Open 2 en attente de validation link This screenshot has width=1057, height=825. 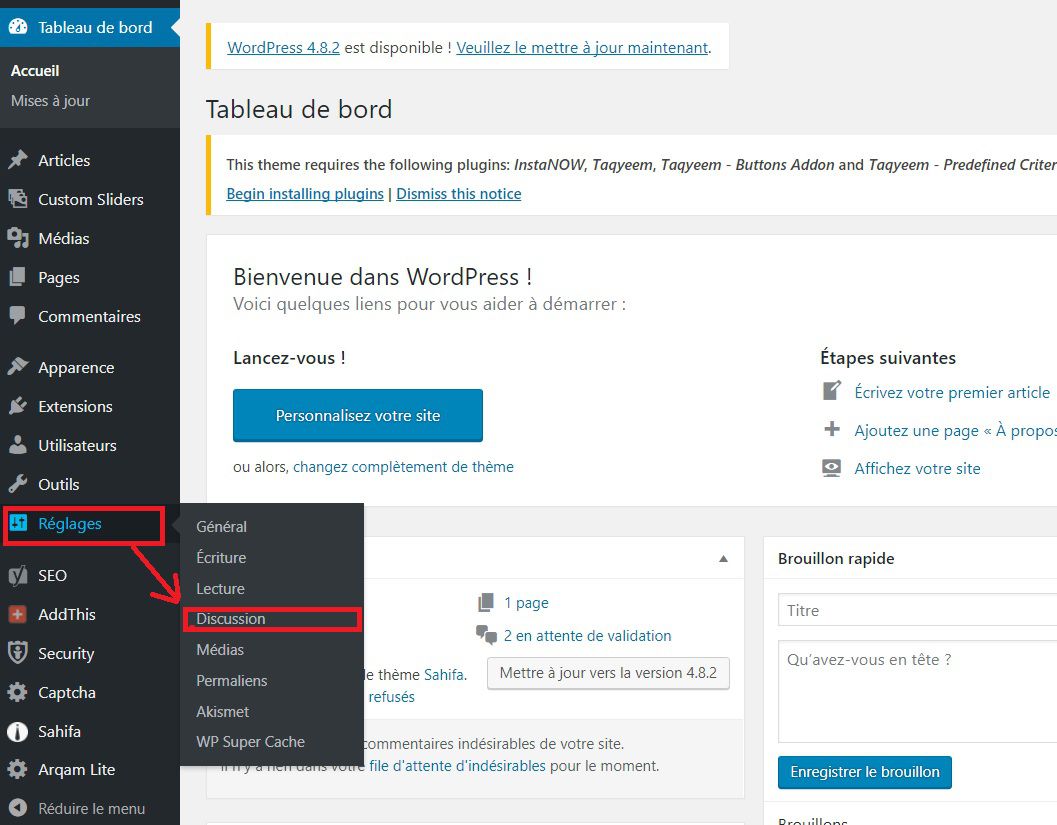pyautogui.click(x=587, y=636)
